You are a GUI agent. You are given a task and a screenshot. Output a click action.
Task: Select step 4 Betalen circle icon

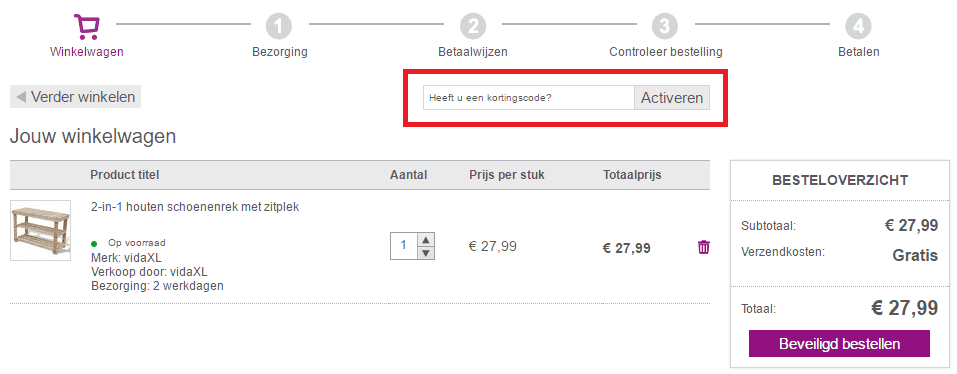click(x=858, y=27)
